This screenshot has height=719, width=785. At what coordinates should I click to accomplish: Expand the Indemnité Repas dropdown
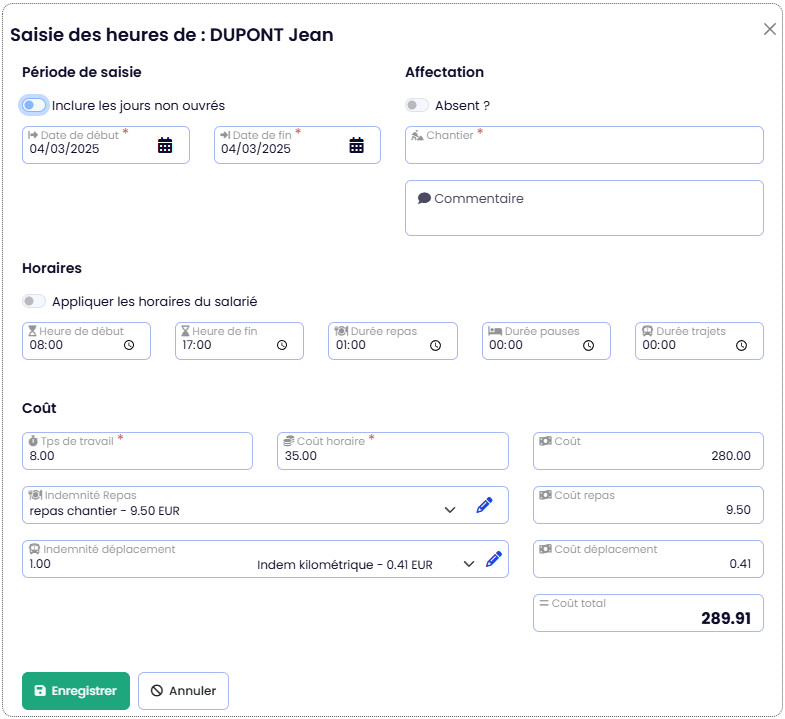[449, 510]
